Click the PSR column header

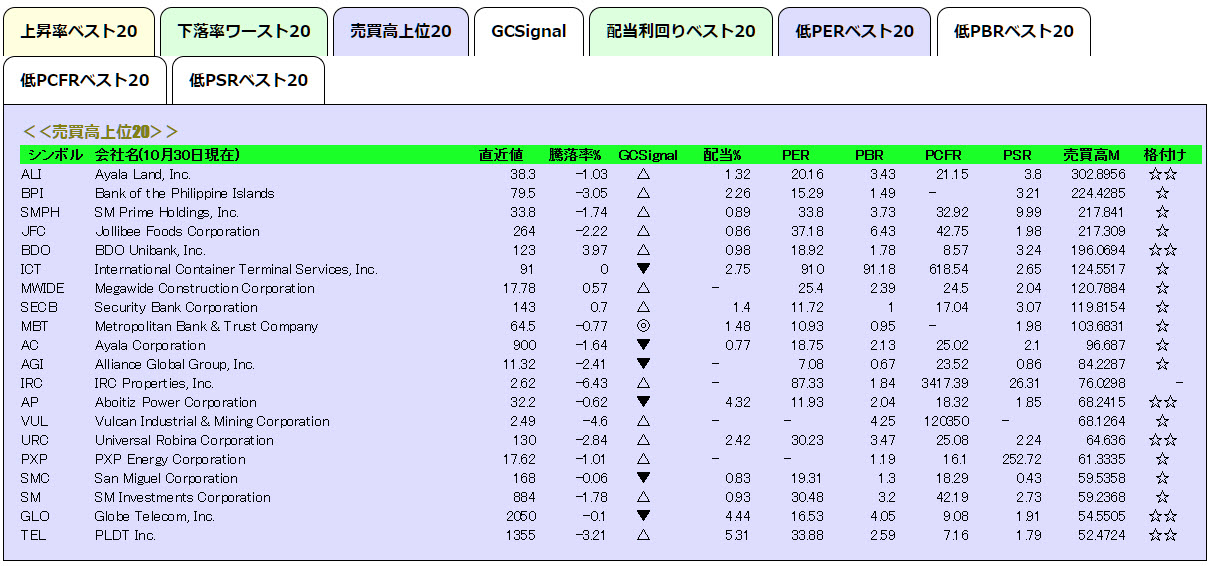click(1017, 155)
